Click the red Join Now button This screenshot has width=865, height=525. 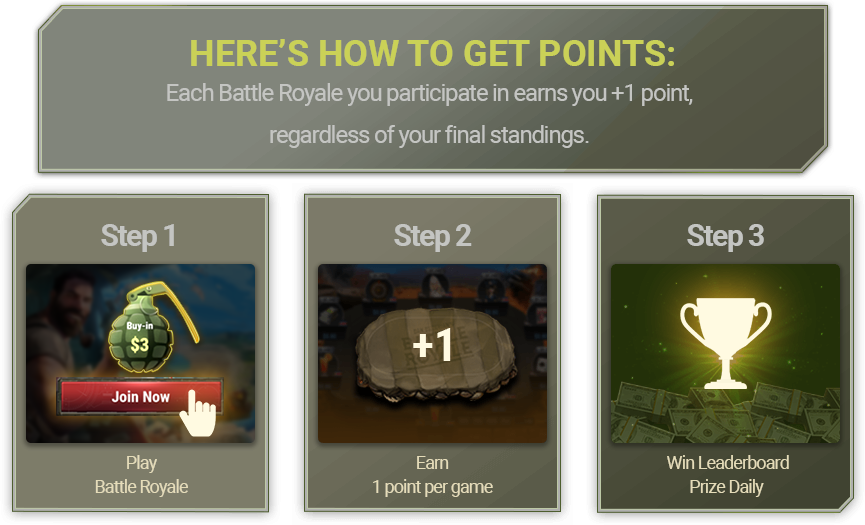[x=140, y=397]
